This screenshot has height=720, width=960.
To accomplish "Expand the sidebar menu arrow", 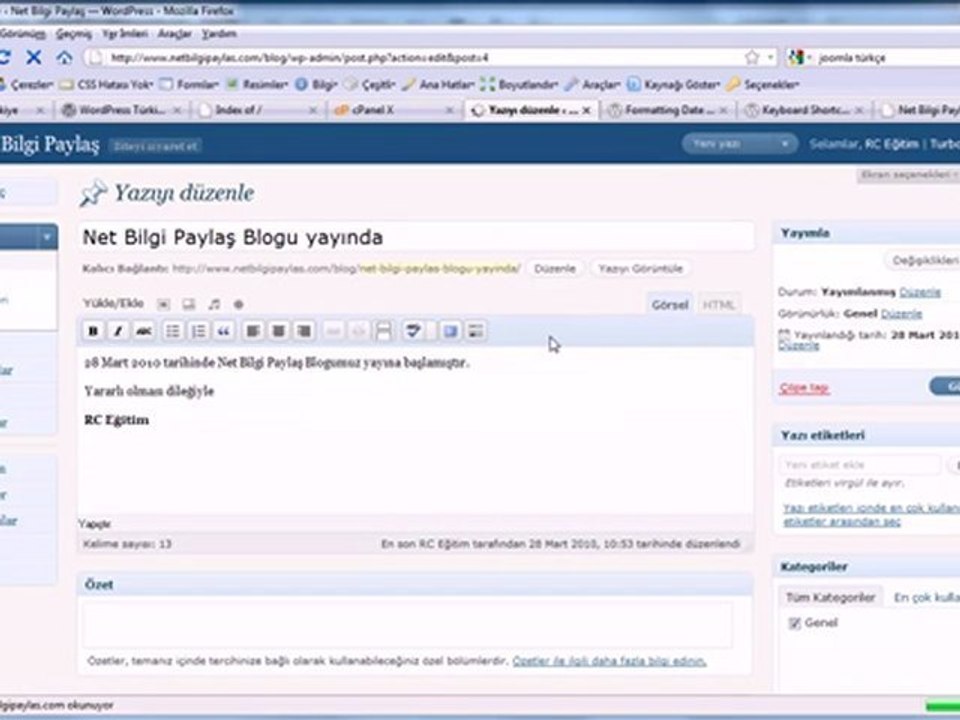I will (47, 237).
